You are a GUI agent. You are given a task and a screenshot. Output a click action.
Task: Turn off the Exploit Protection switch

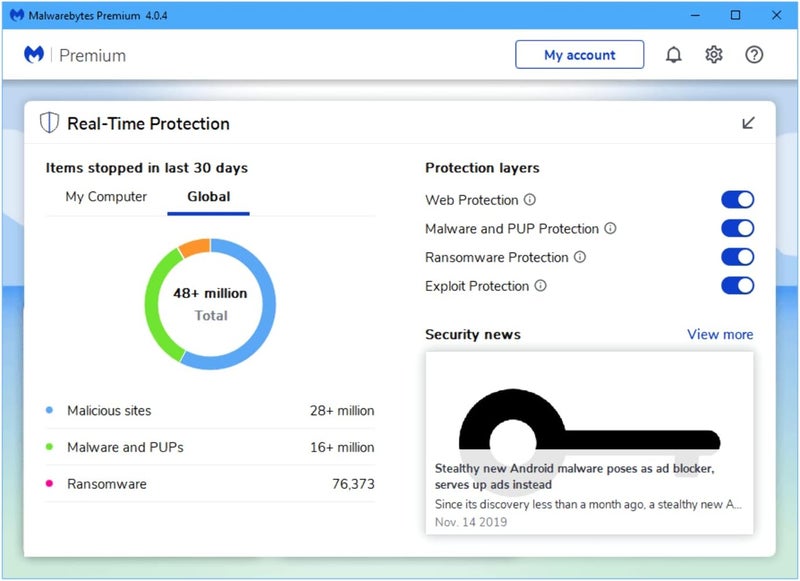point(737,286)
